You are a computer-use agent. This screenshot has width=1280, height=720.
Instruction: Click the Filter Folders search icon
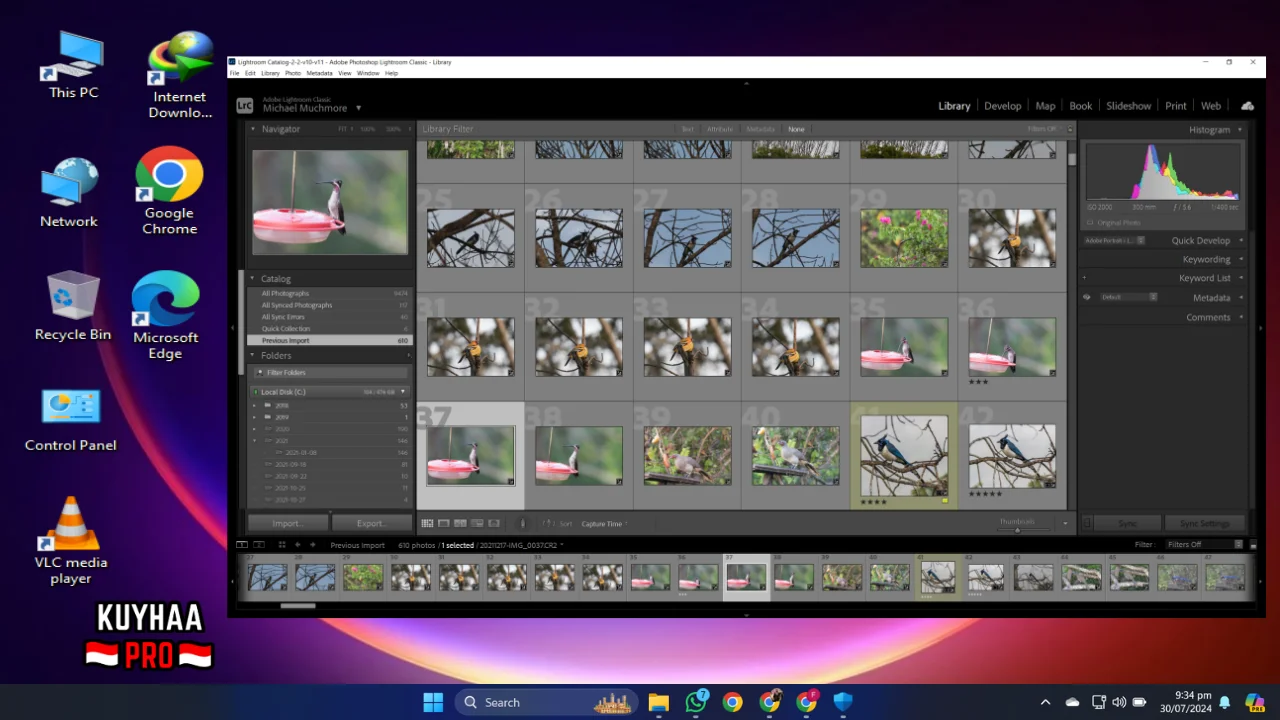click(260, 373)
